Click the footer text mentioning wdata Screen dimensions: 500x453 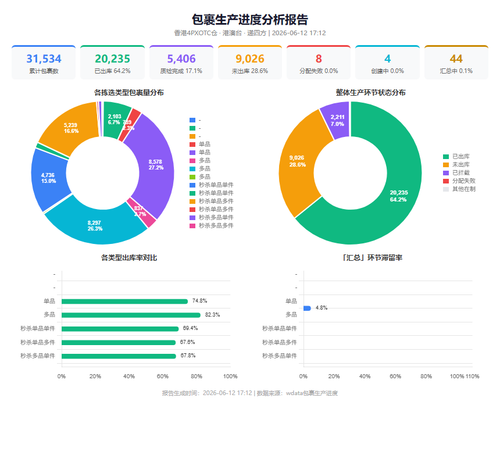(250, 393)
